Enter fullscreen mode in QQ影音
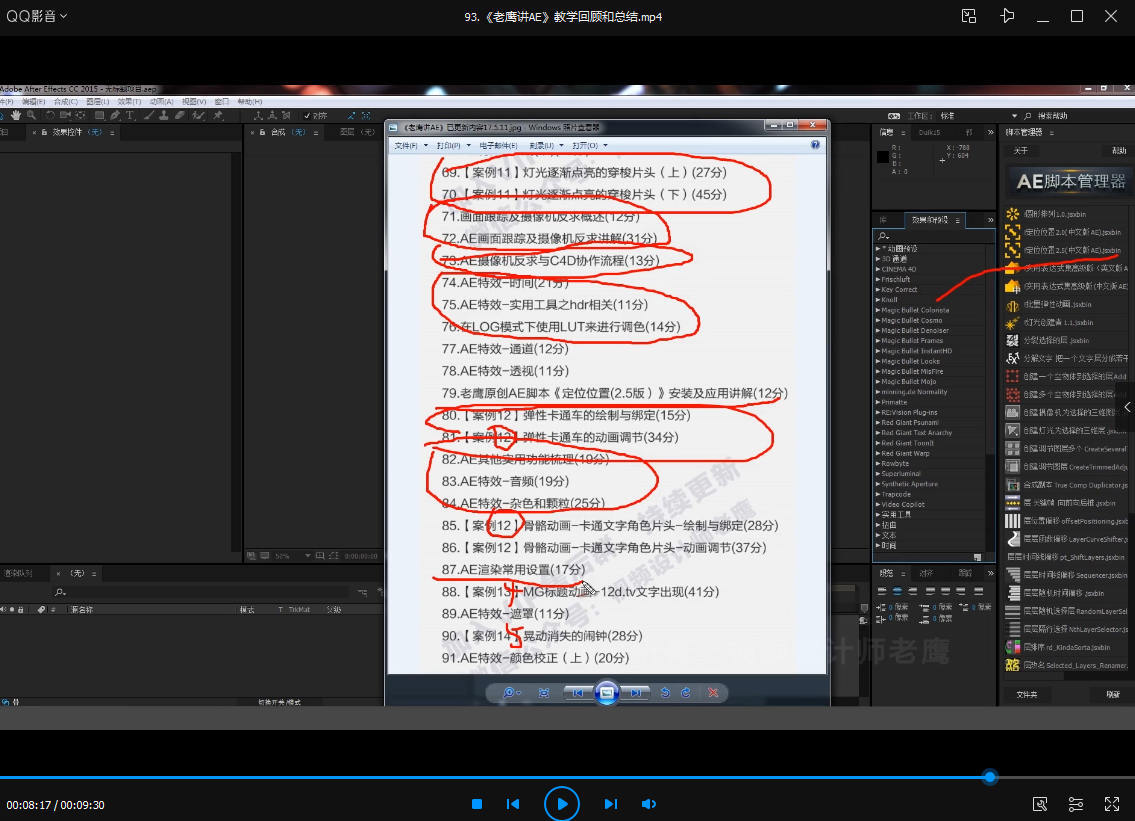The height and width of the screenshot is (821, 1135). (1111, 804)
